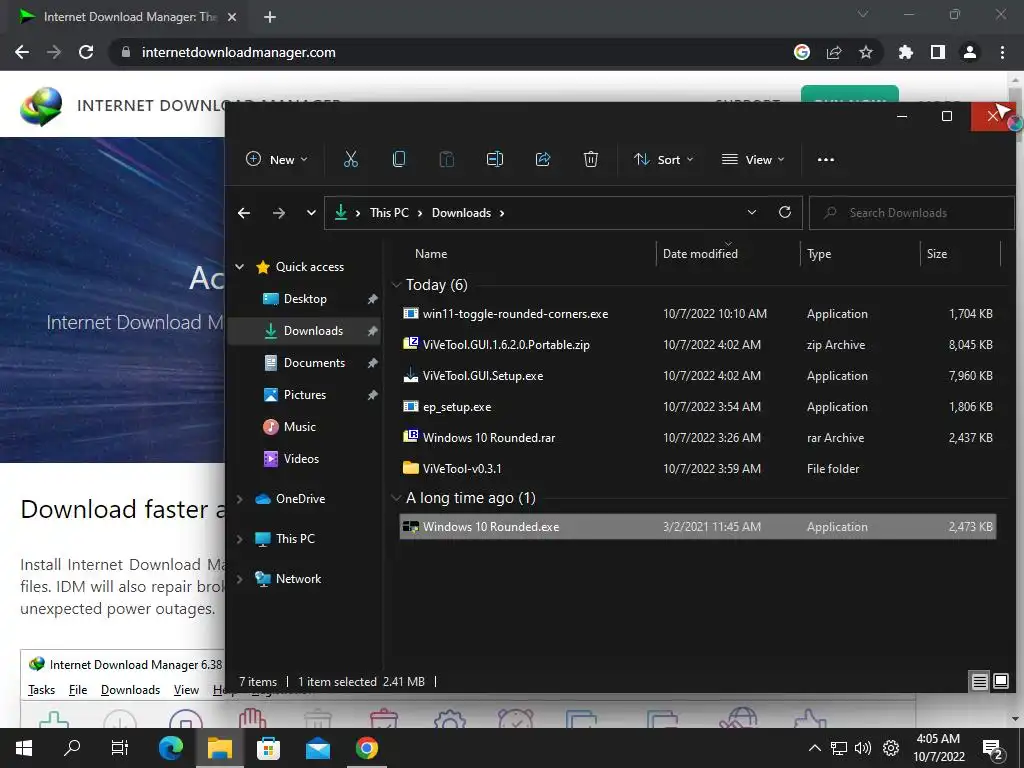Click the Rename icon in Explorer toolbar
Viewport: 1024px width, 768px height.
tap(495, 159)
